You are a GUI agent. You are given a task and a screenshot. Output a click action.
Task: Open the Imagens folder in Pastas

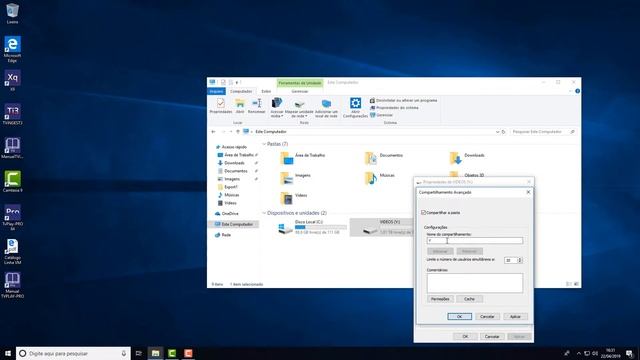click(x=296, y=178)
